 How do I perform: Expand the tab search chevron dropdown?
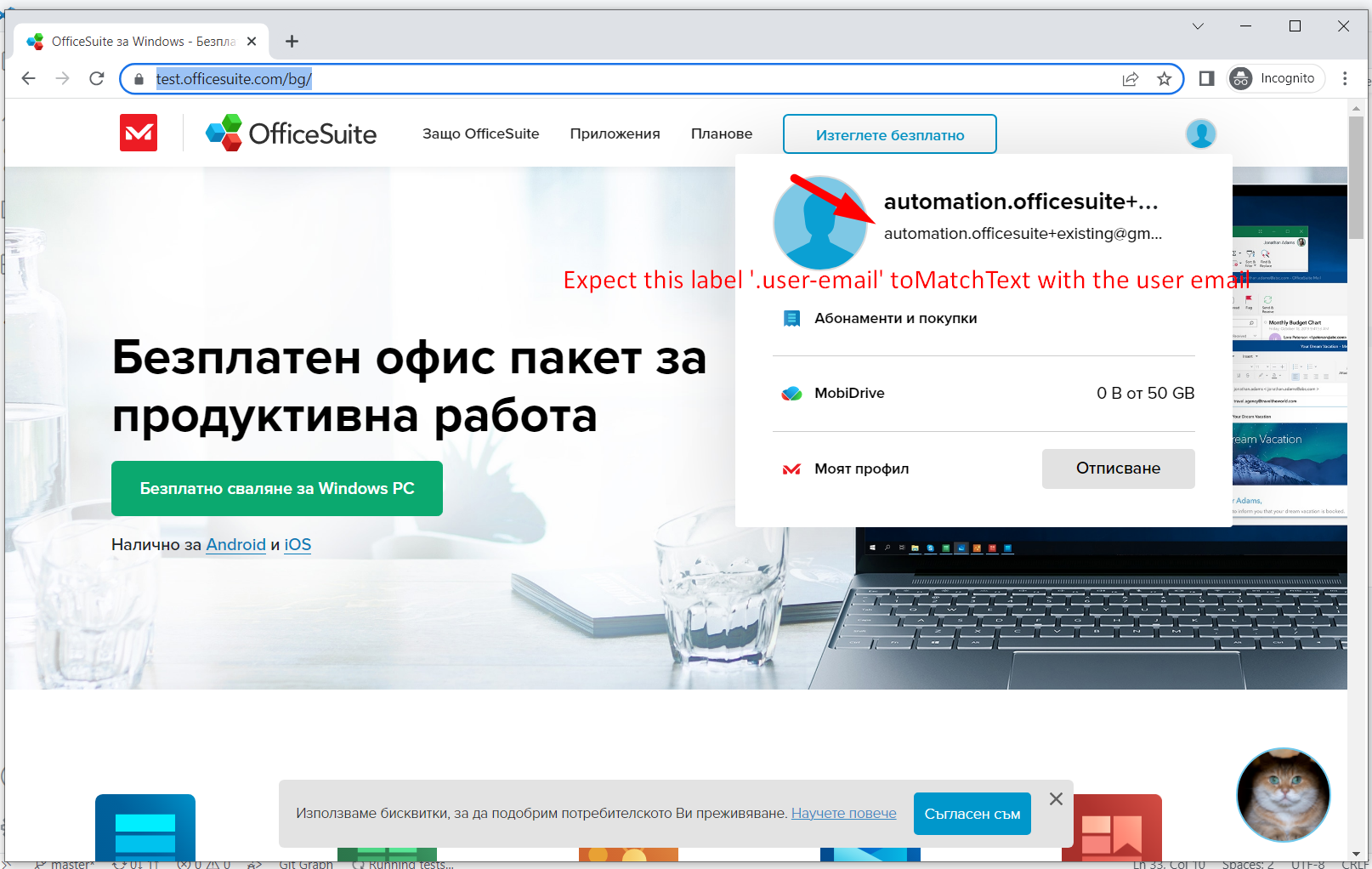point(1198,26)
